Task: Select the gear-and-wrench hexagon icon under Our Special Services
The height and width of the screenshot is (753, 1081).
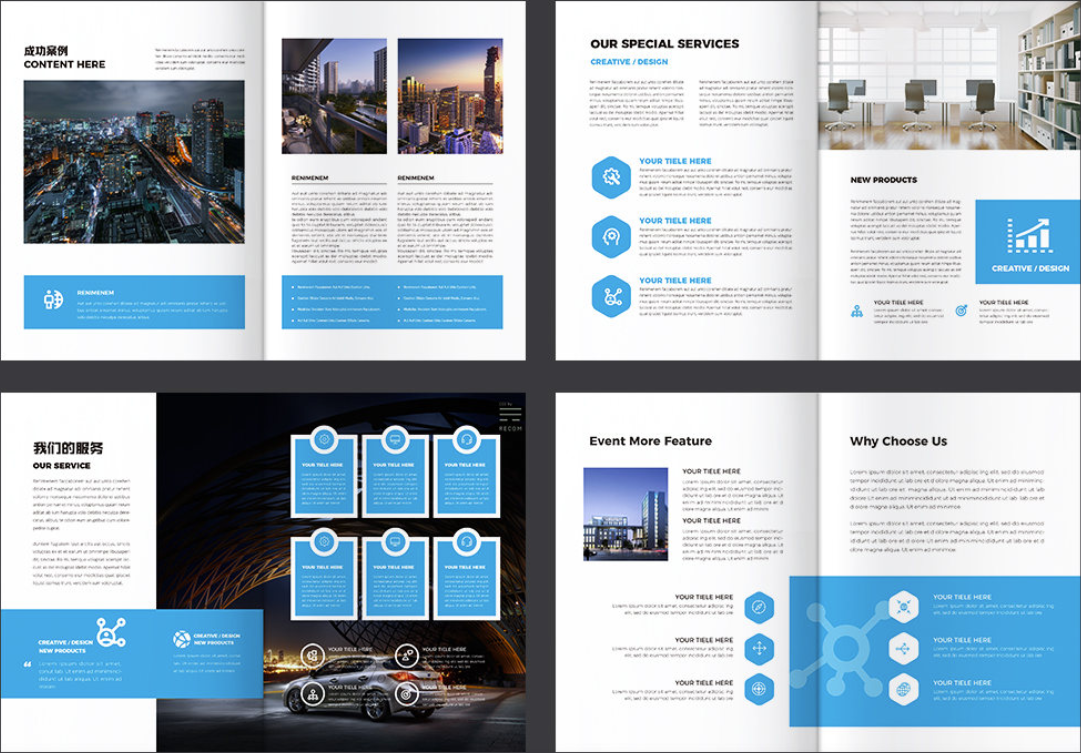Action: [611, 177]
